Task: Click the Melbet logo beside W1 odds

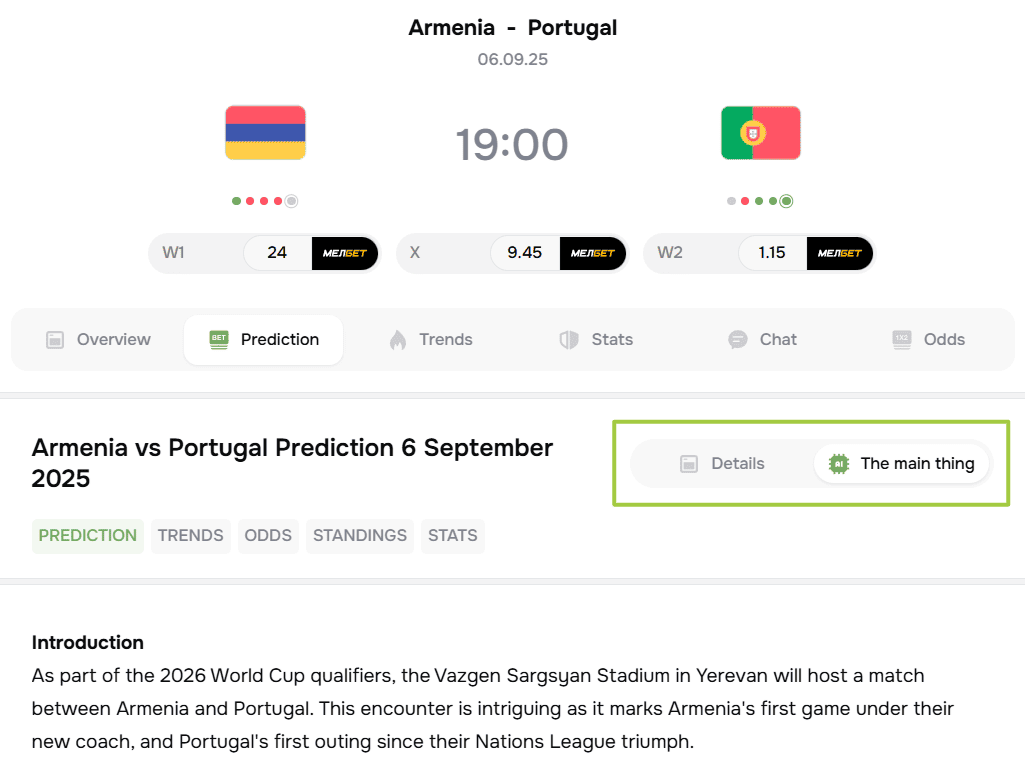Action: point(345,253)
